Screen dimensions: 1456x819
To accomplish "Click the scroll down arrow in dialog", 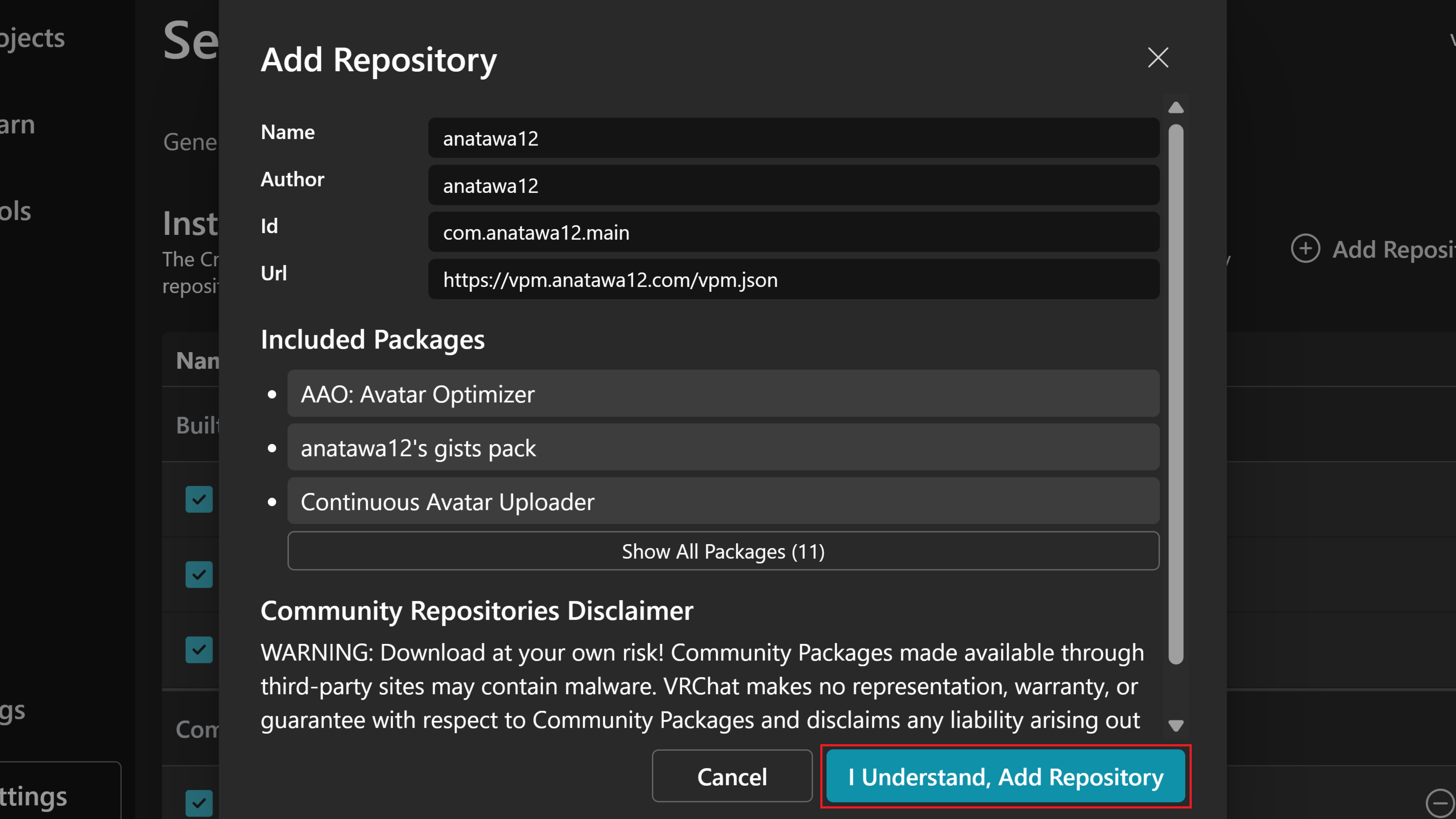I will 1176,725.
